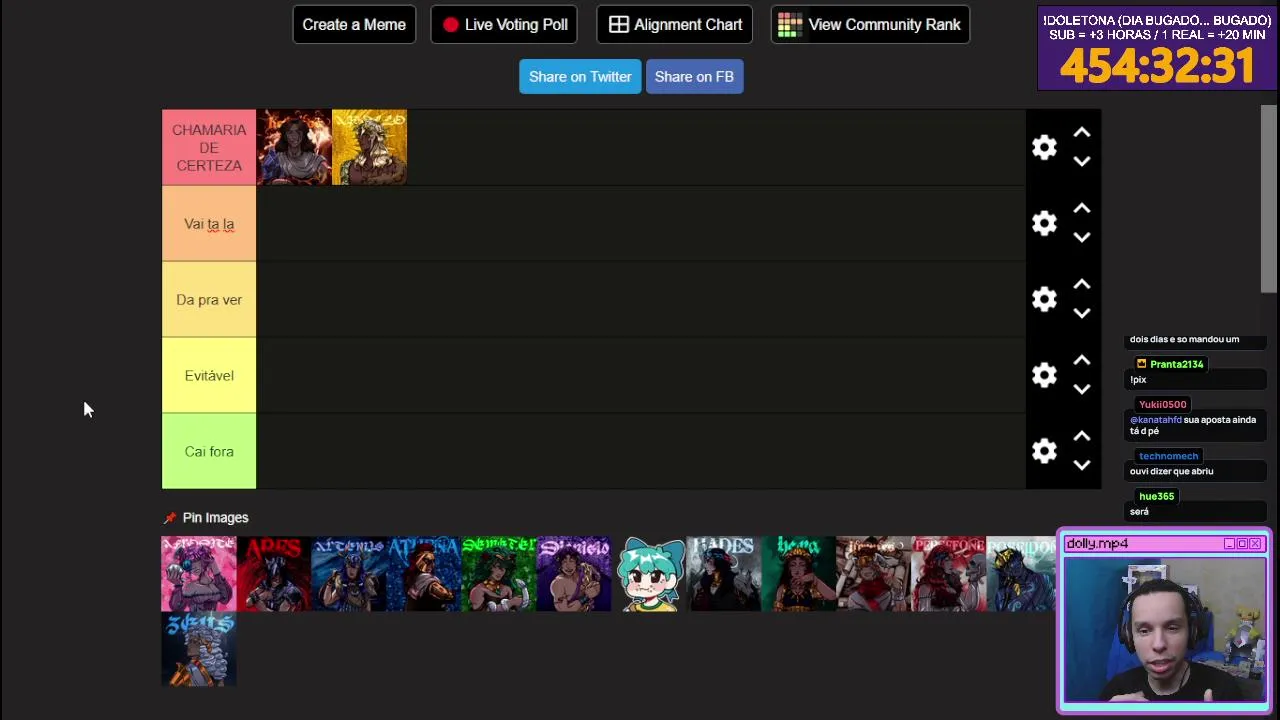The width and height of the screenshot is (1280, 720).
Task: Click minimize icon on dolly.mp4 window
Action: (1229, 544)
